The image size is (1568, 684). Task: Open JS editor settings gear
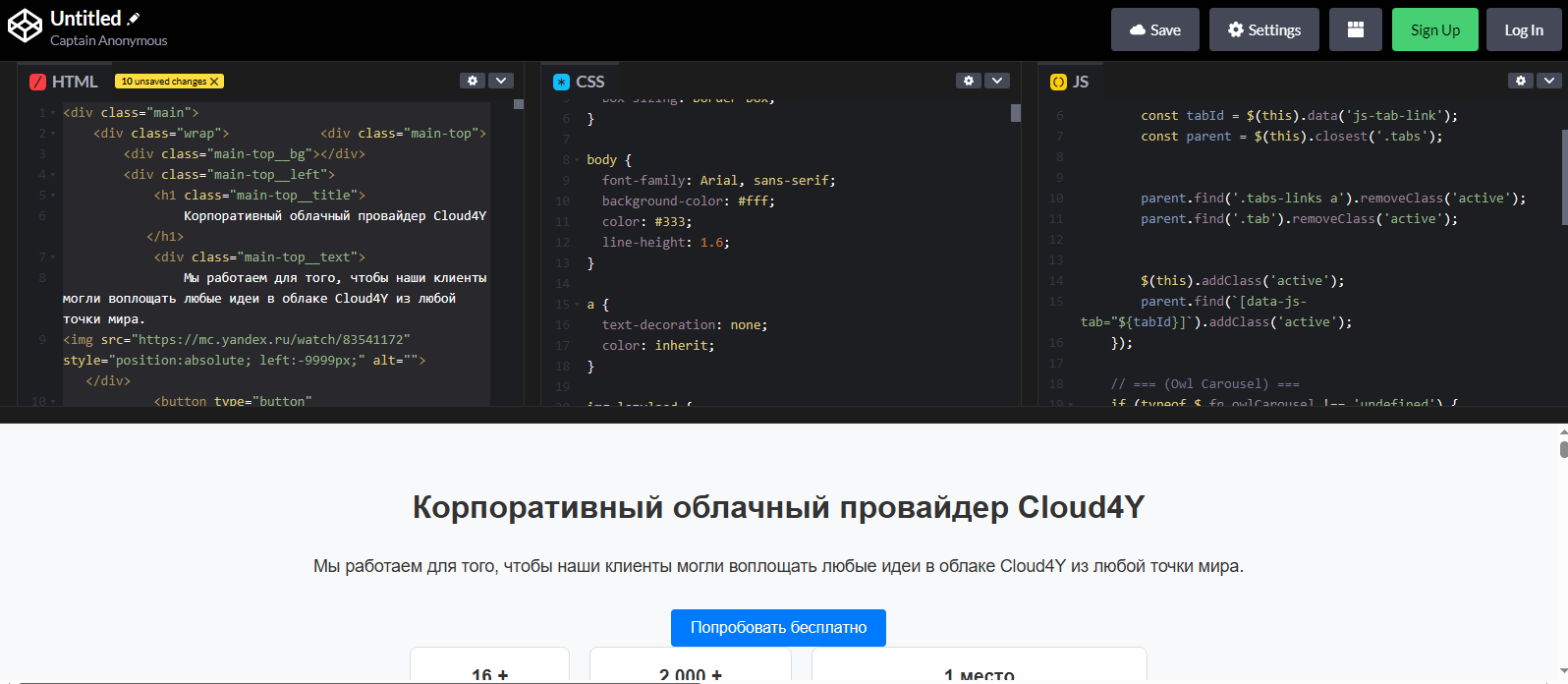1521,81
